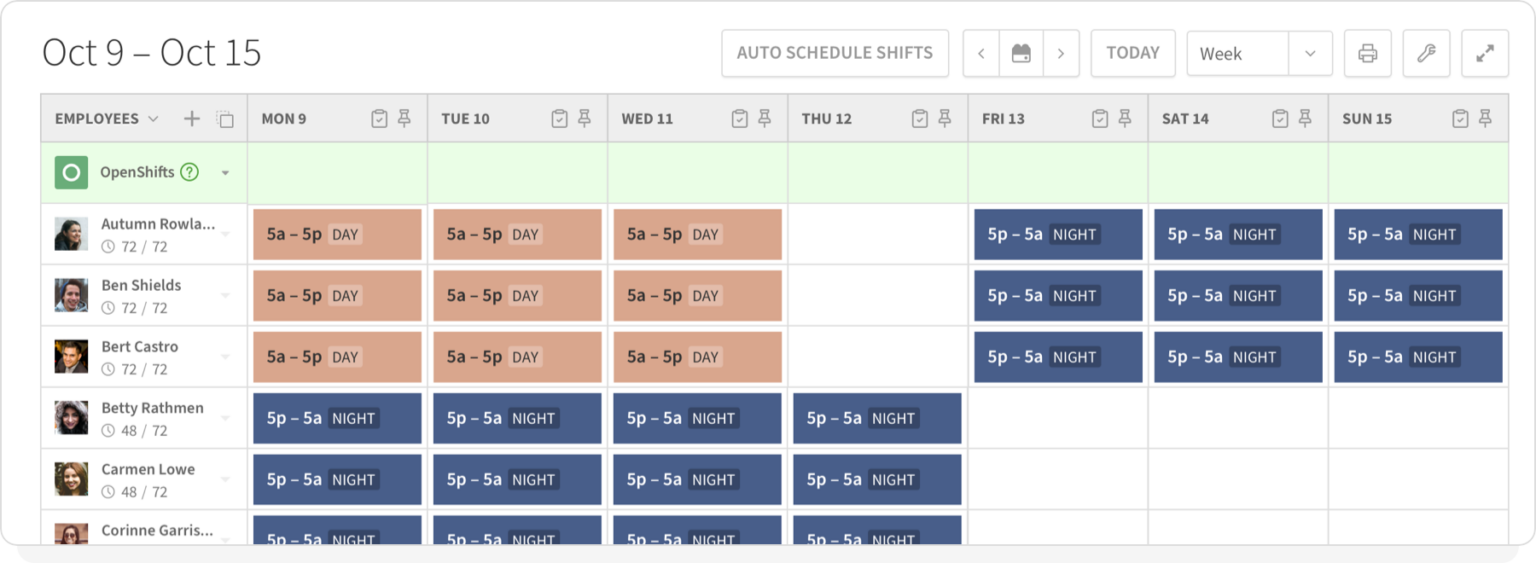Click the copy icon beside Employees header
This screenshot has width=1536, height=563.
point(225,119)
